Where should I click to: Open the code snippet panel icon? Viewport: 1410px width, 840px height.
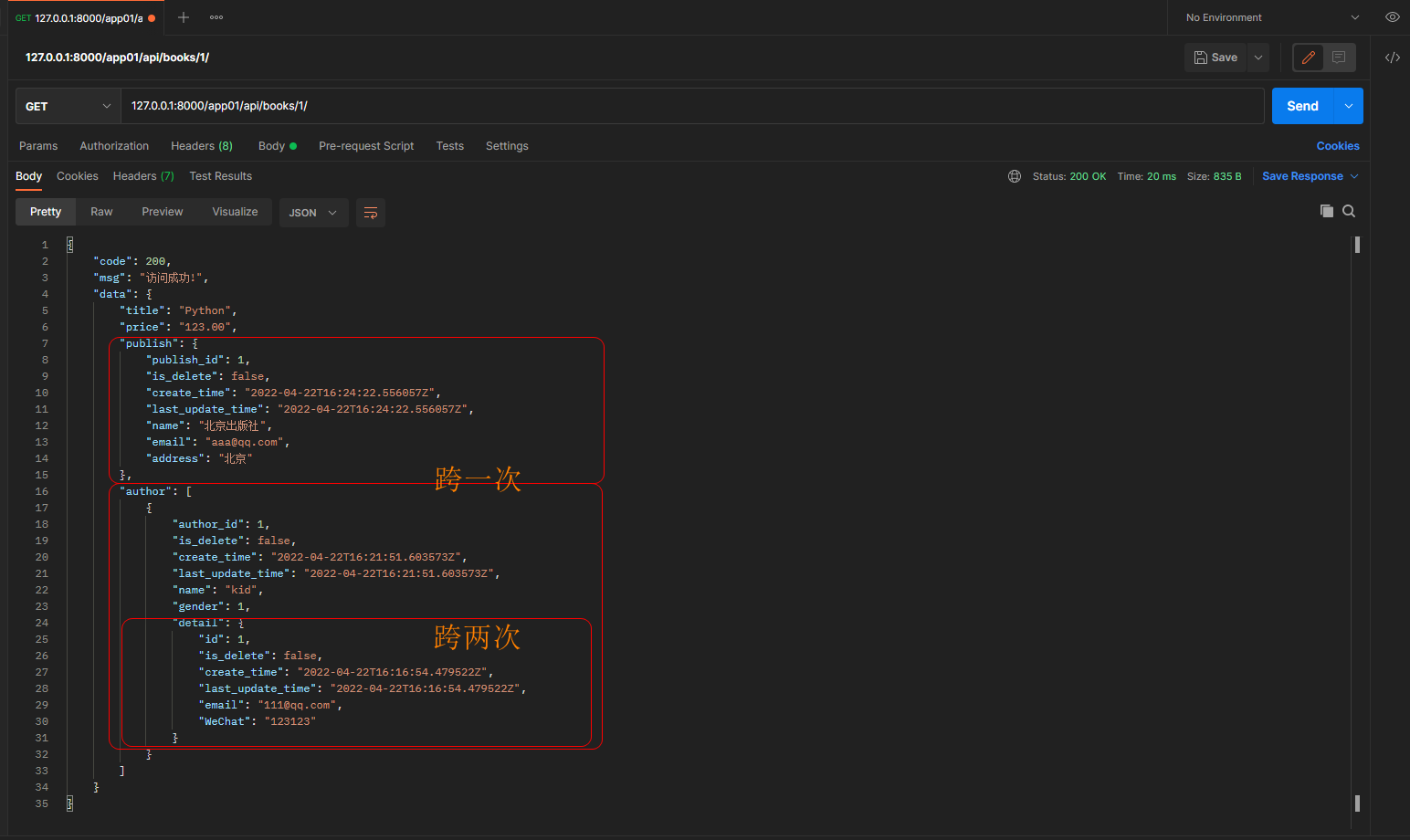[x=1392, y=58]
